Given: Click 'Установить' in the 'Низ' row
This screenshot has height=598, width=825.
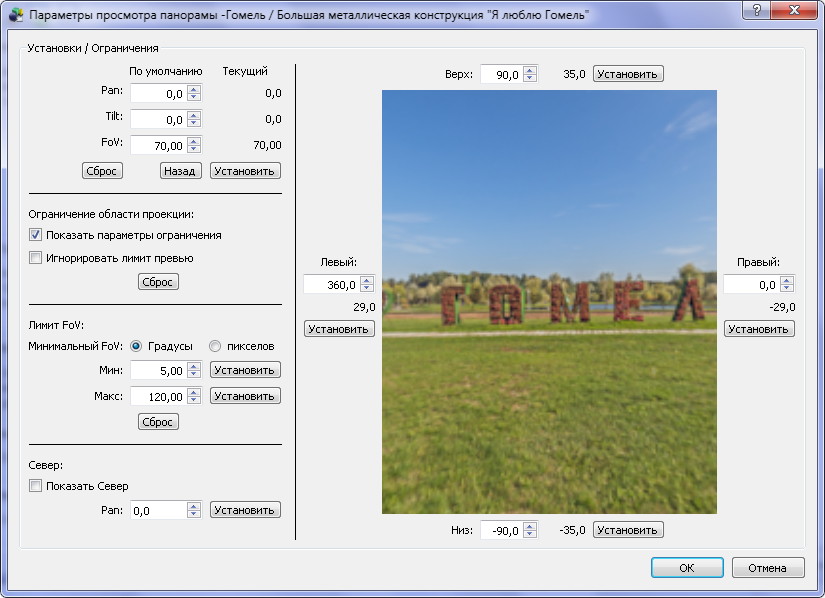Looking at the screenshot, I should tap(628, 530).
